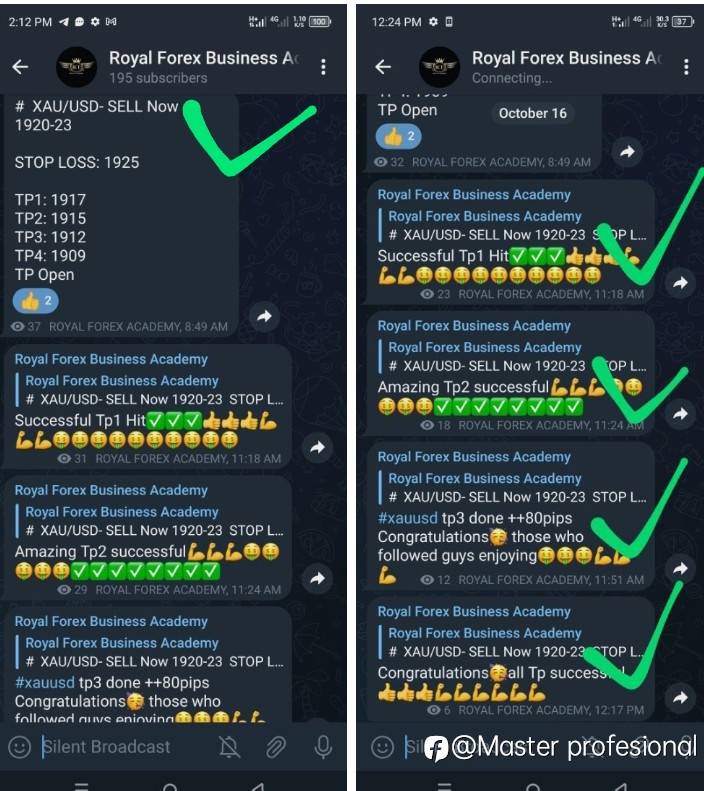
Task: Forward the Tp2 successful message in the left chat
Action: click(x=317, y=579)
